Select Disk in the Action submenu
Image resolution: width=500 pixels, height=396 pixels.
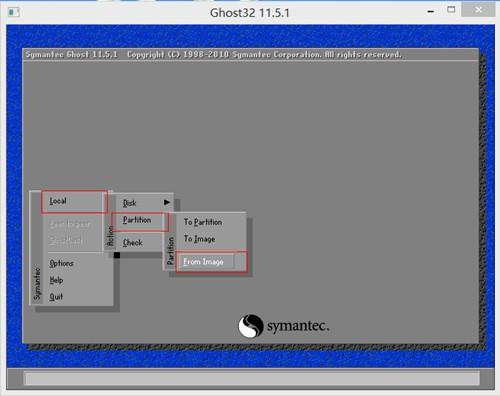[129, 203]
